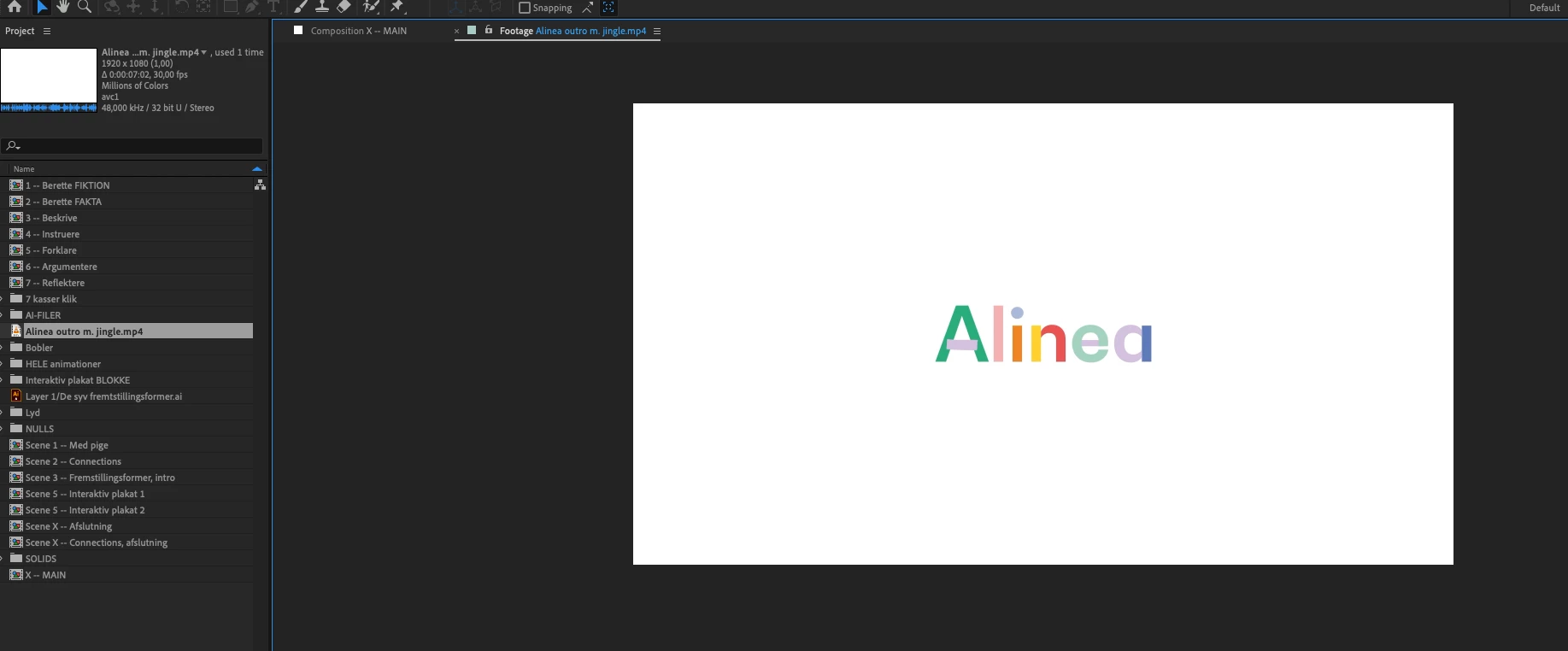Toggle snap to edges extending icon

(588, 8)
